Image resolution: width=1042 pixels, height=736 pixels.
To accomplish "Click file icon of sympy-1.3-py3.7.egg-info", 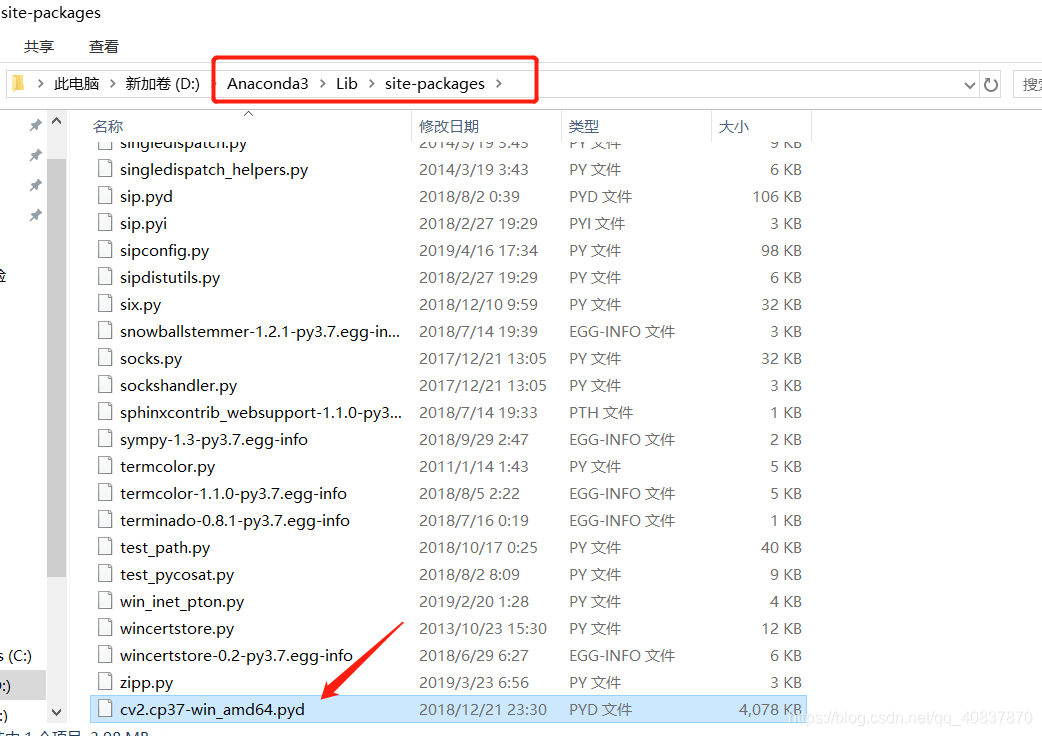I will (x=105, y=438).
